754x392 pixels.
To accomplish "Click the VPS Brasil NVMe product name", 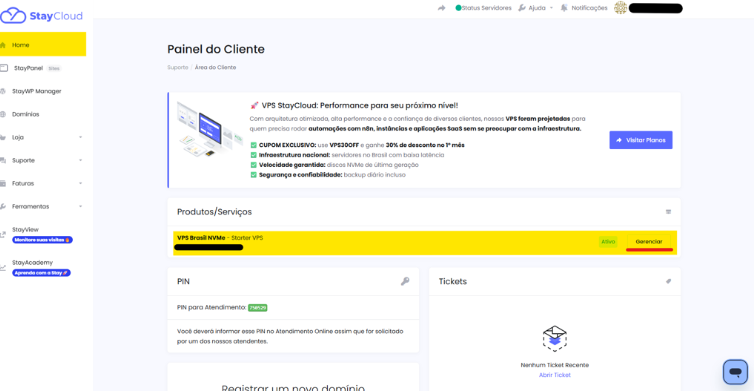I will 201,238.
